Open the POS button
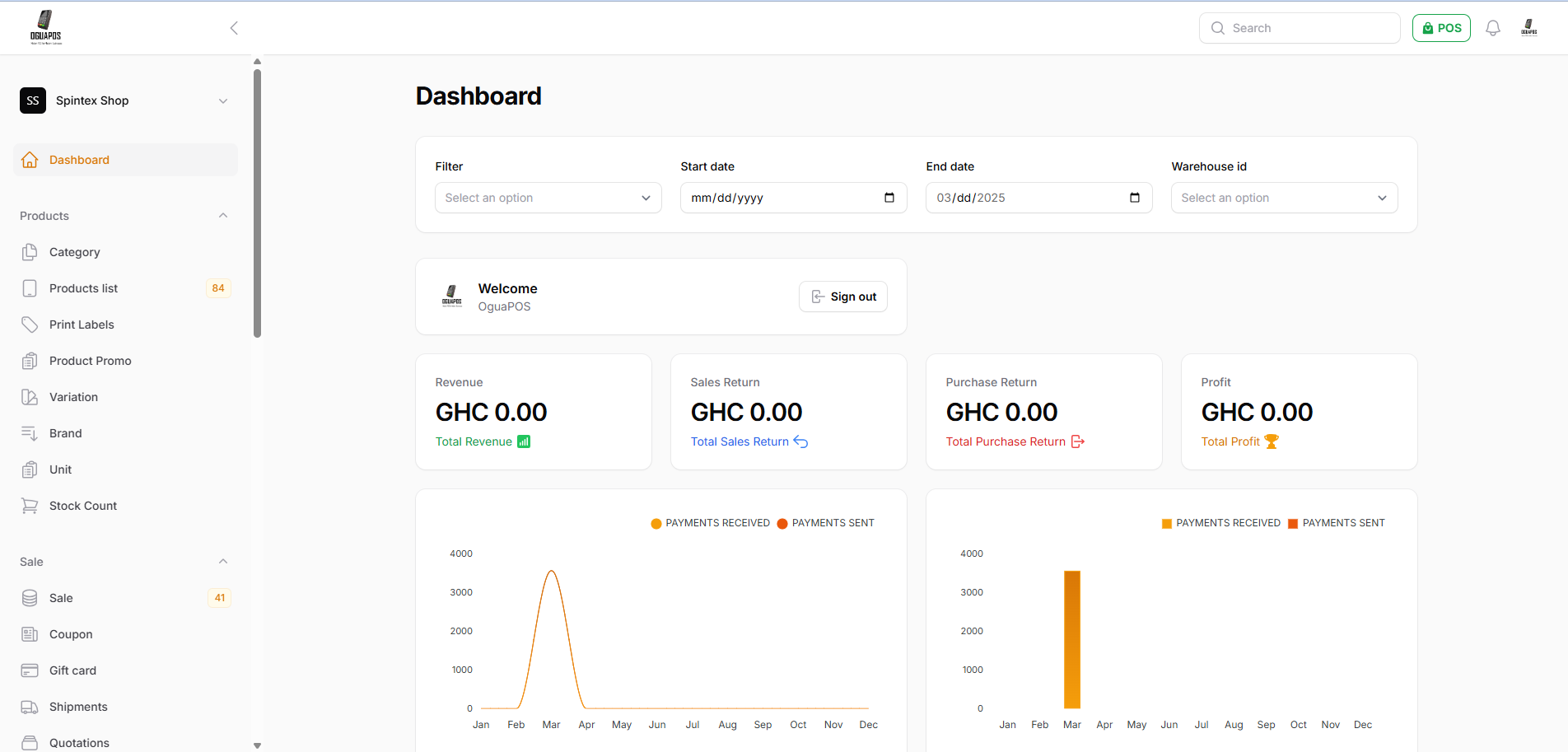This screenshot has height=752, width=1568. point(1441,28)
